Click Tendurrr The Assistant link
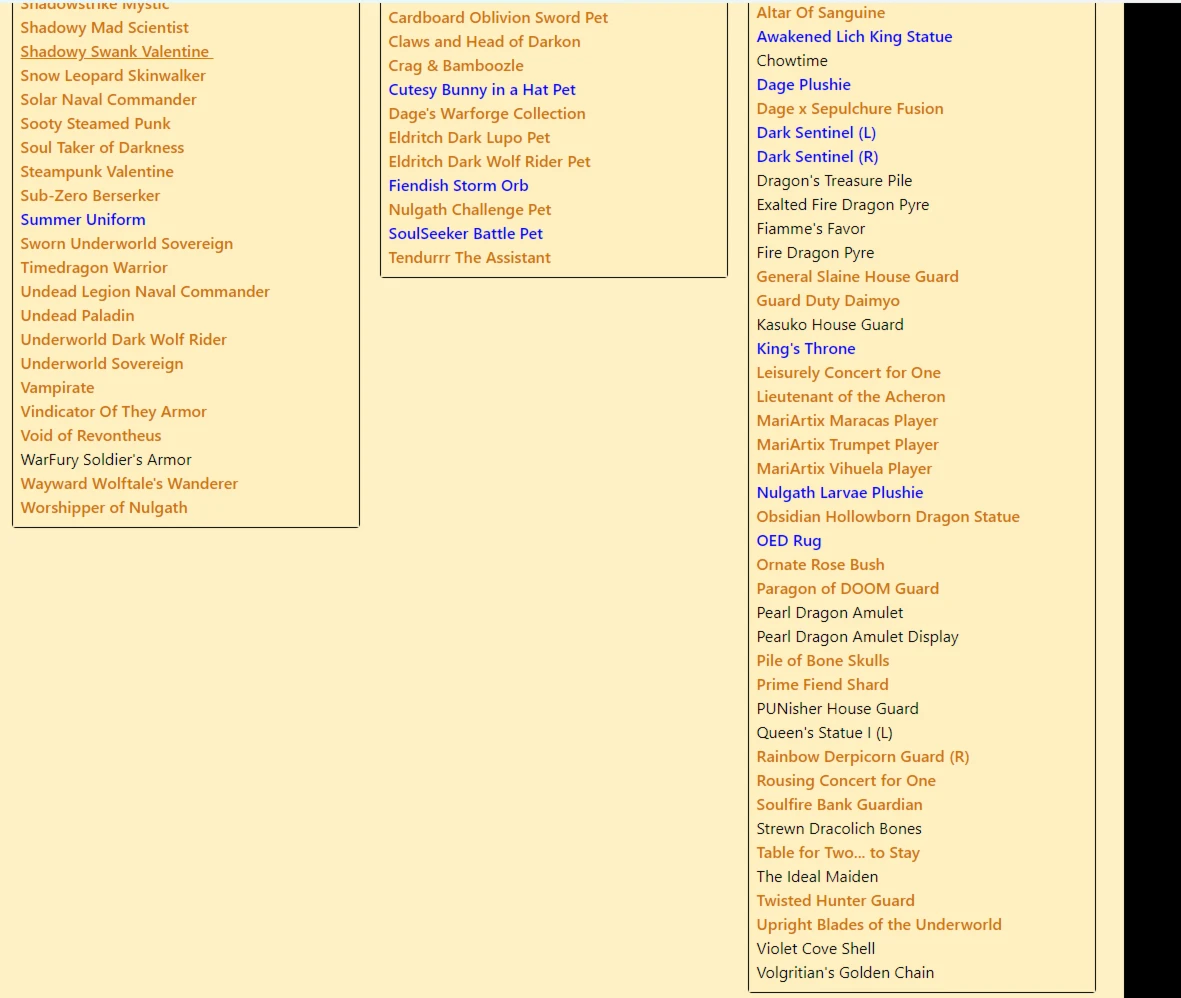The width and height of the screenshot is (1181, 998). click(x=469, y=258)
